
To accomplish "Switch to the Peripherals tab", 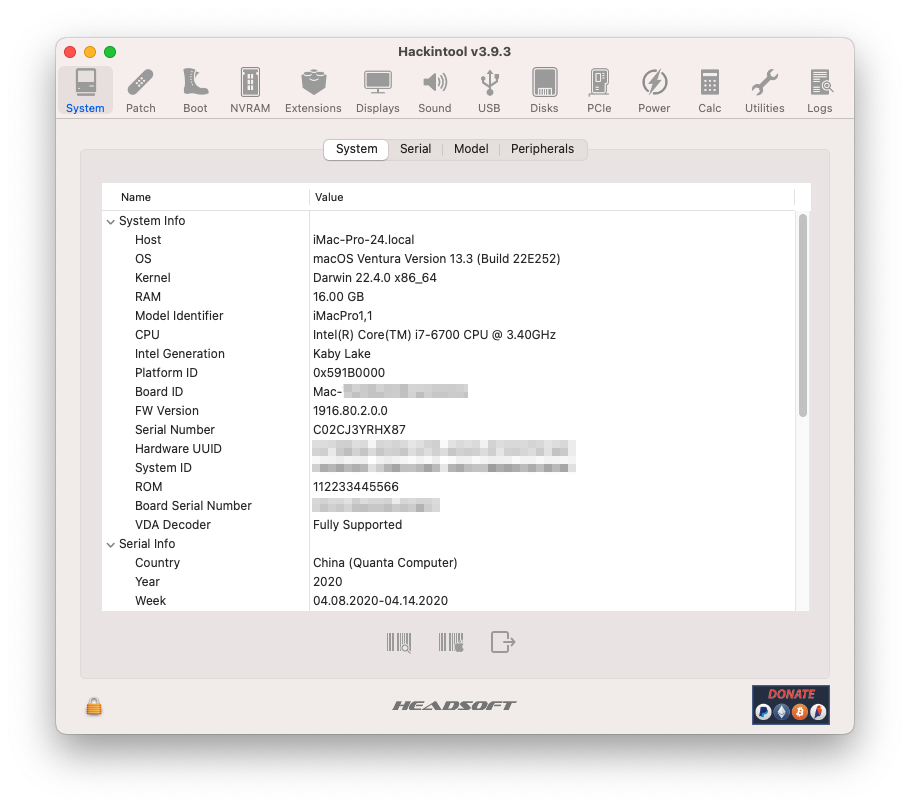I will click(x=542, y=149).
